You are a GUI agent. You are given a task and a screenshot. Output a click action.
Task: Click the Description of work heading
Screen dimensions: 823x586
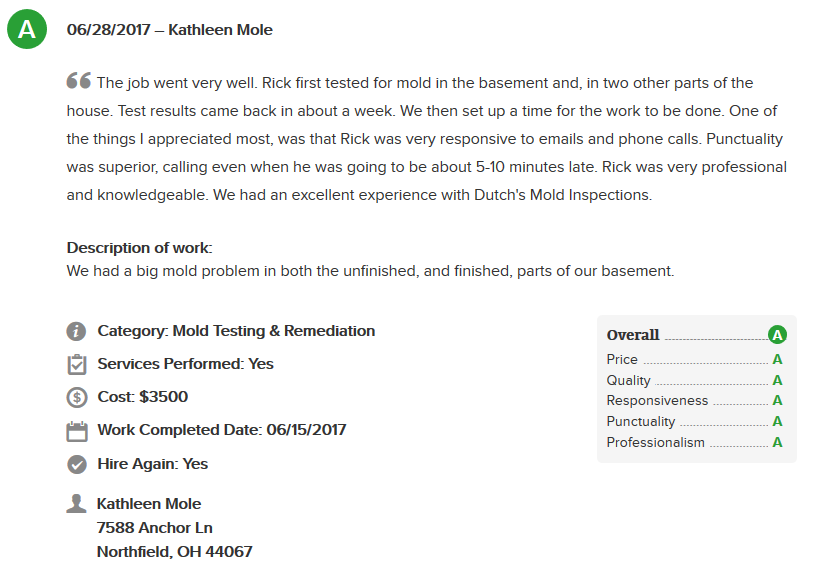140,248
